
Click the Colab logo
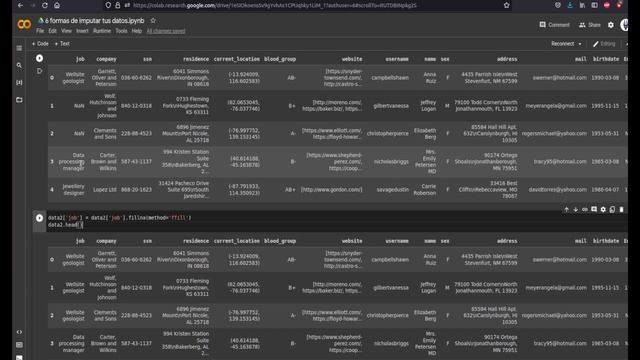(24, 24)
